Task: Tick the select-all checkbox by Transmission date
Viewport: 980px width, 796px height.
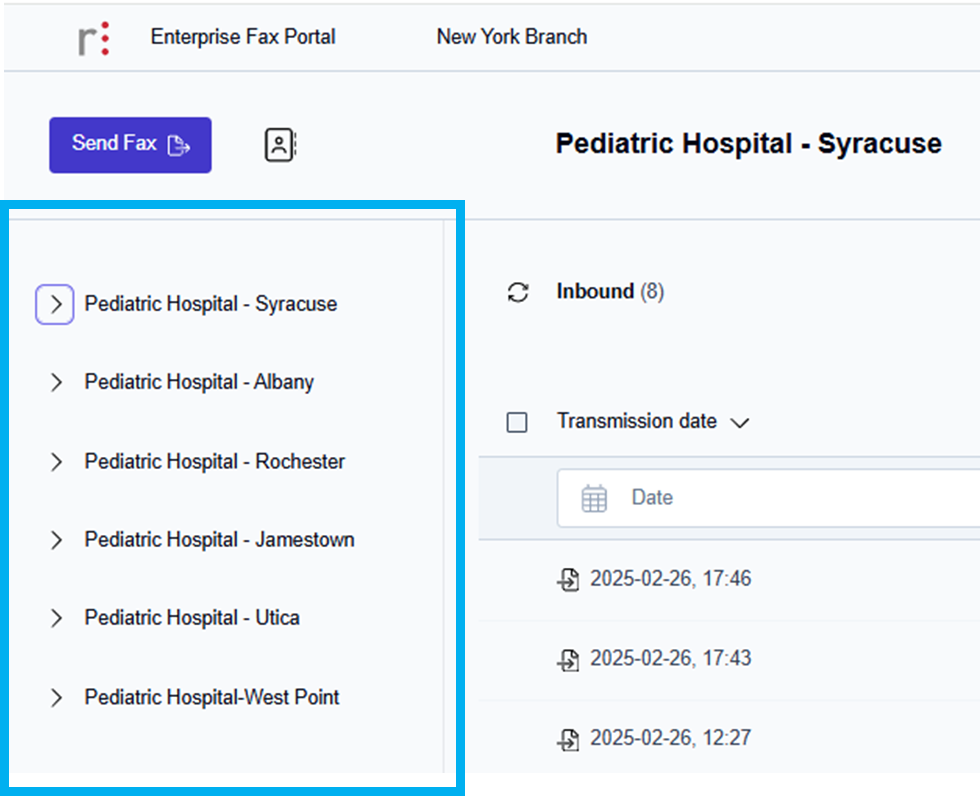Action: pyautogui.click(x=517, y=423)
